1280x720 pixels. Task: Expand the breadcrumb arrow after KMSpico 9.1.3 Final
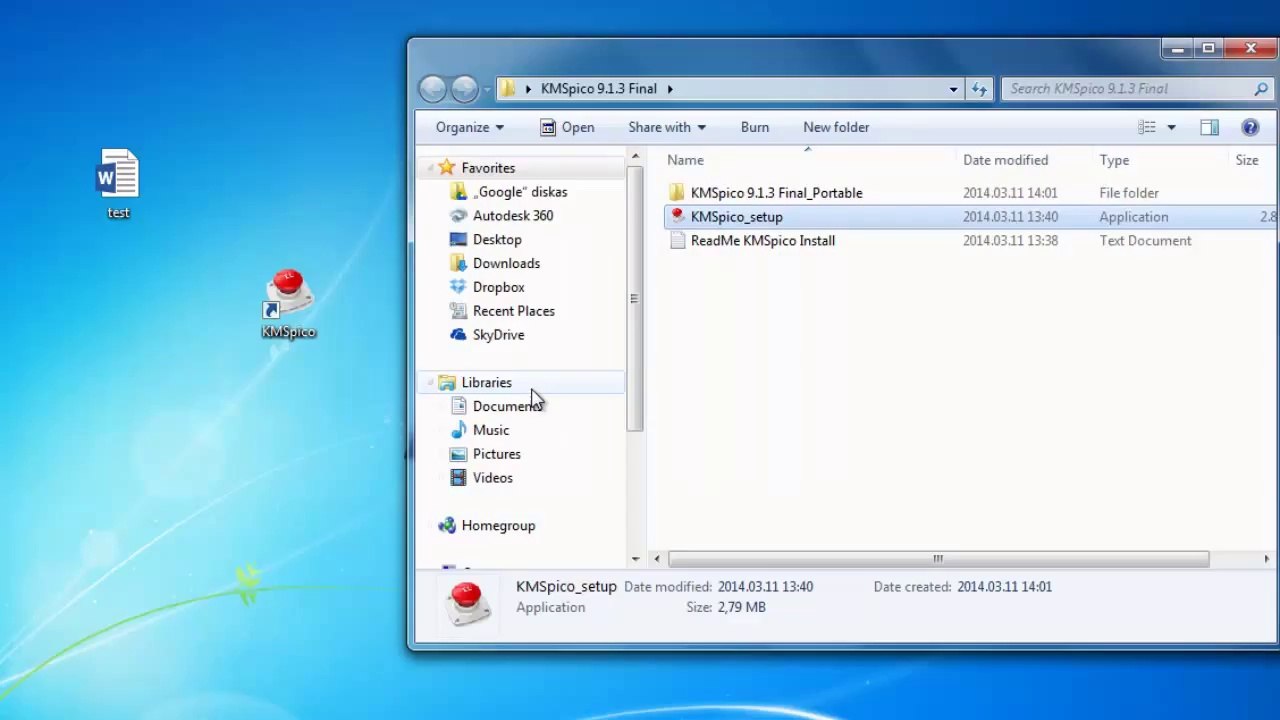(x=670, y=89)
